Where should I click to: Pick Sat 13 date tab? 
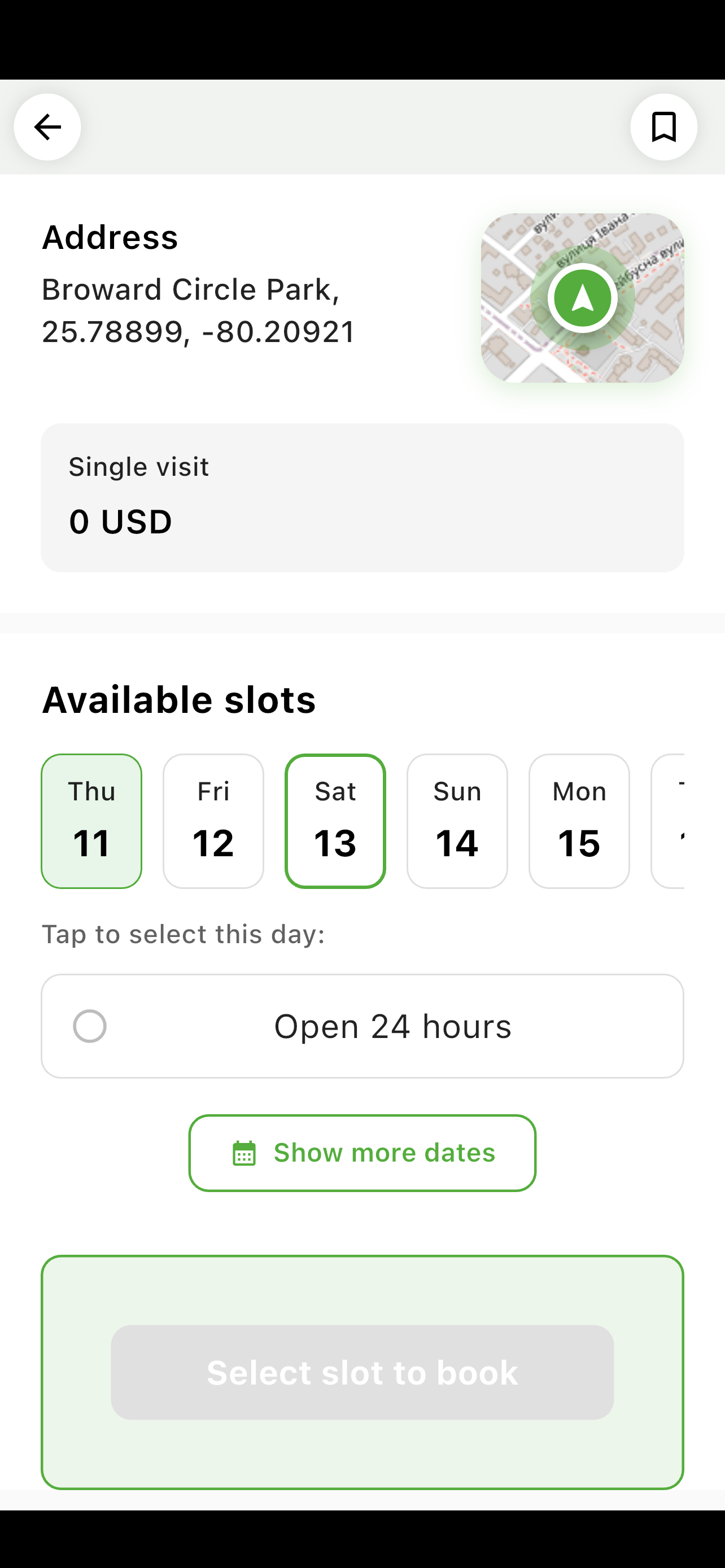pos(335,821)
